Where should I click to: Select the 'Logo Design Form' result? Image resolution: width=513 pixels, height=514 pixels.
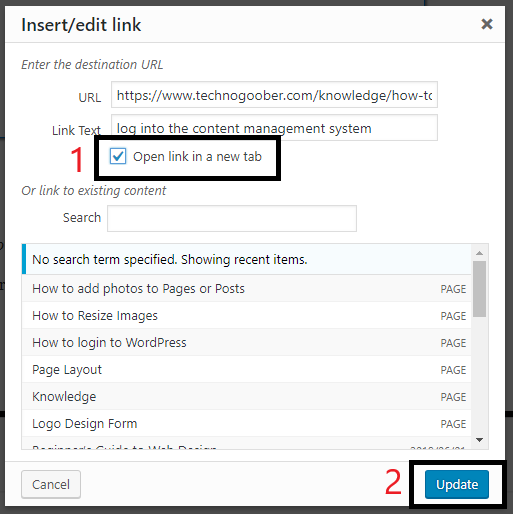(x=246, y=424)
